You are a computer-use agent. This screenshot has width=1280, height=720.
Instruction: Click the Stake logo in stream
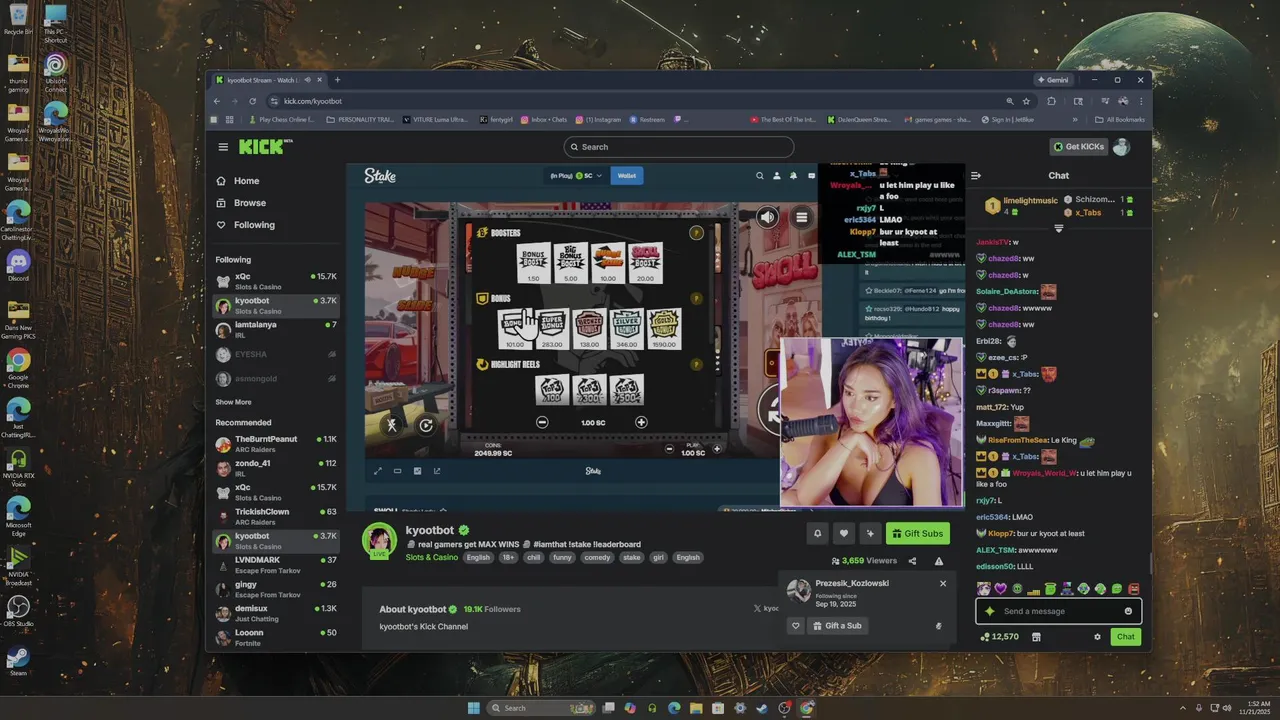pyautogui.click(x=380, y=176)
